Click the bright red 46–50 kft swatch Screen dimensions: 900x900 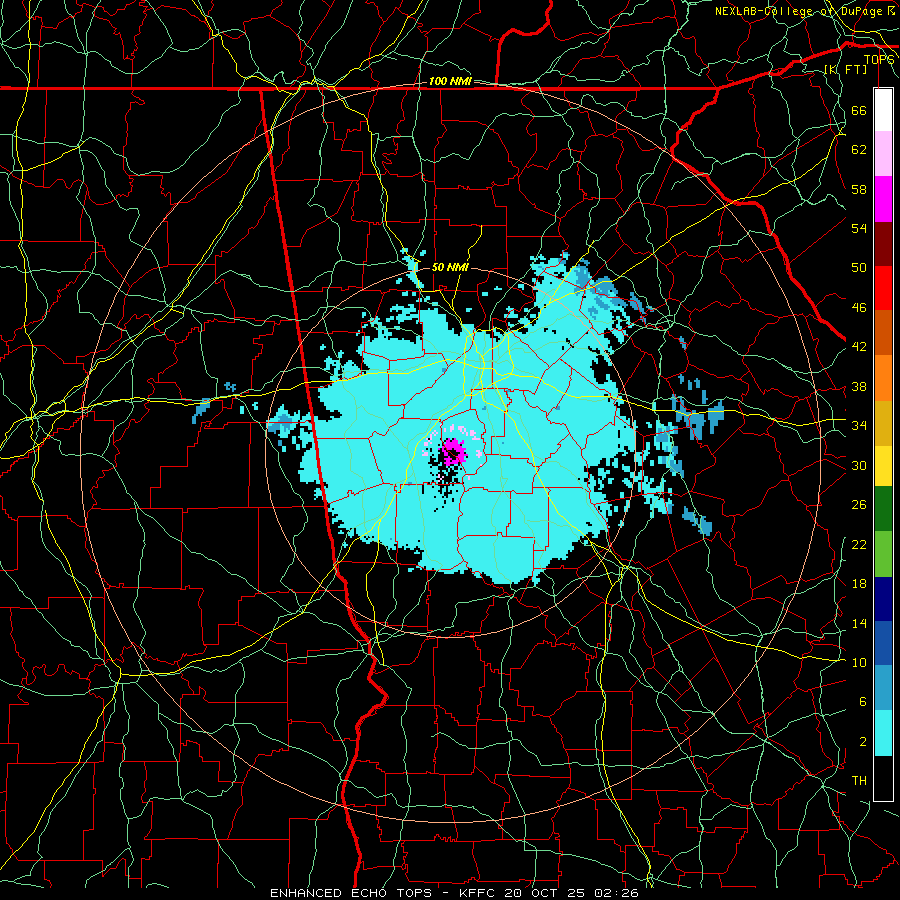[x=883, y=288]
